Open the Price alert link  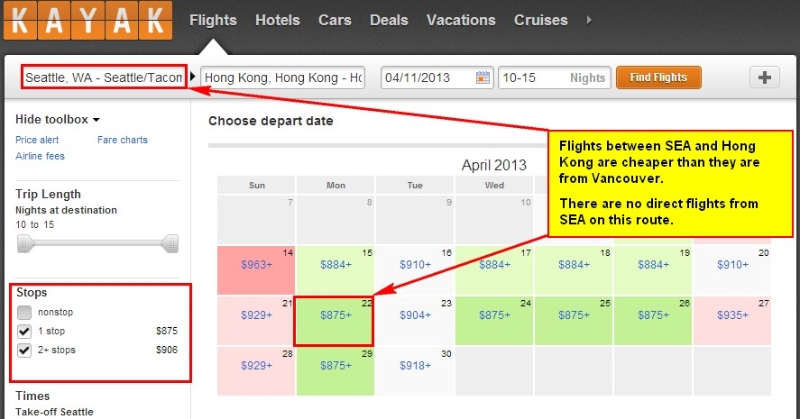pyautogui.click(x=37, y=140)
